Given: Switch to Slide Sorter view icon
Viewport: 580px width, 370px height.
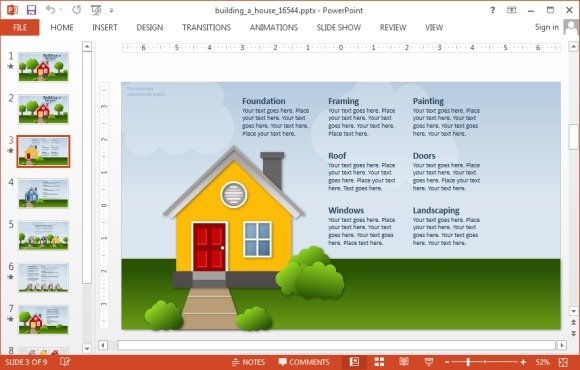Looking at the screenshot, I should pos(380,361).
